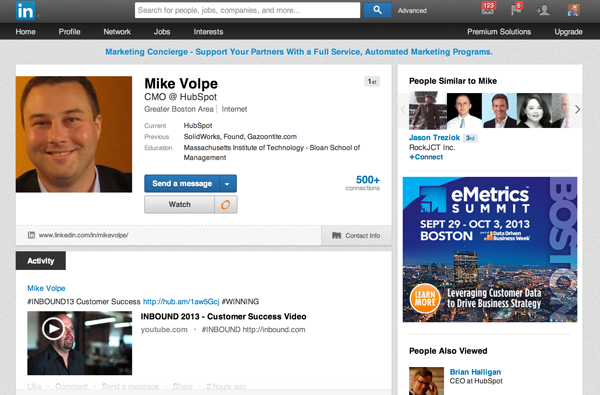600x395 pixels.
Task: Open the account profile photo menu
Action: pos(573,10)
